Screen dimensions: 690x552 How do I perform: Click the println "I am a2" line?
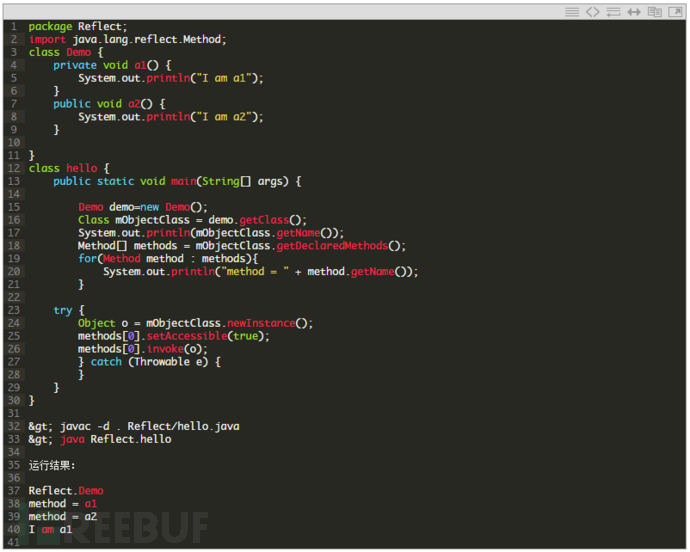pyautogui.click(x=171, y=117)
